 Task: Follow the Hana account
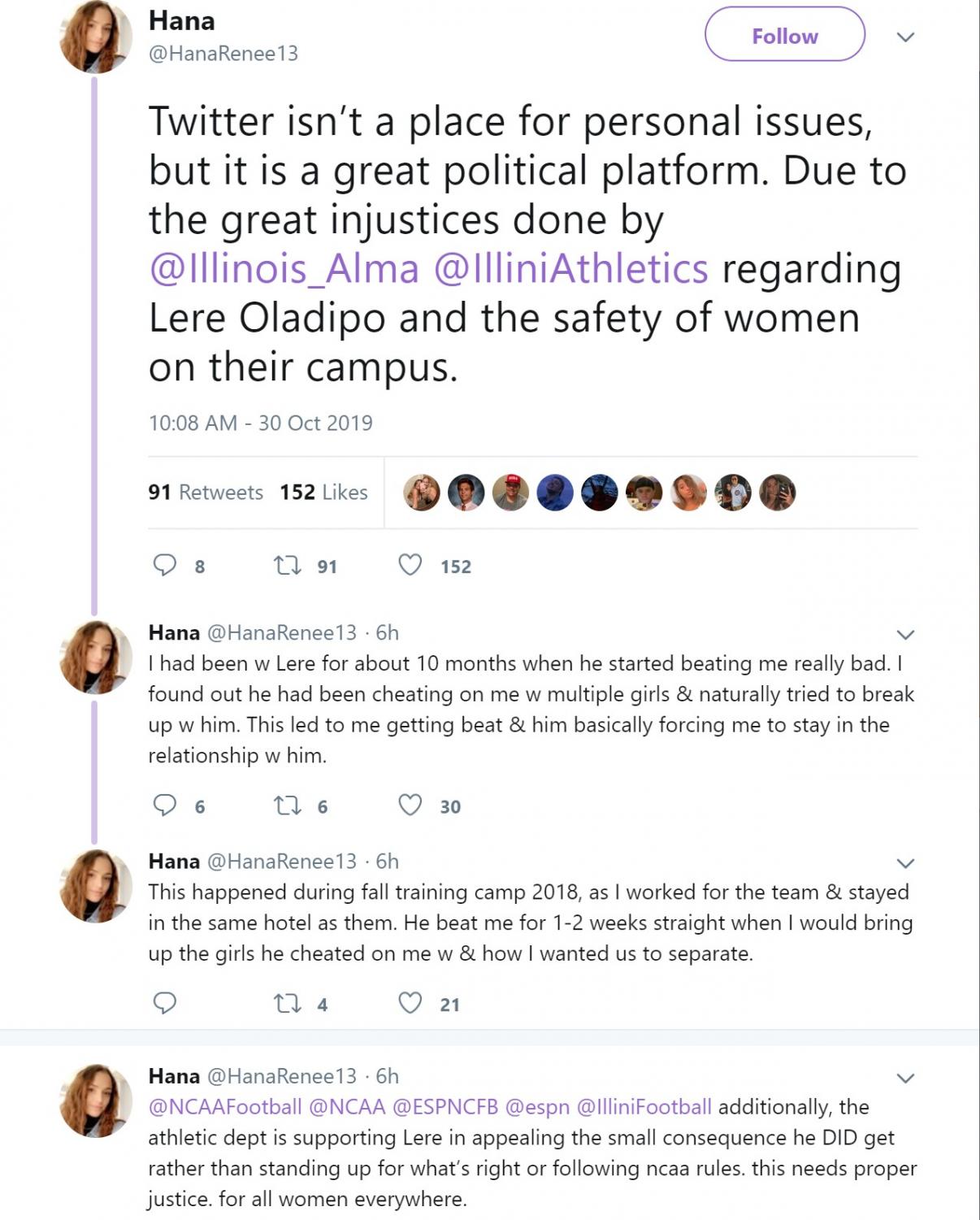click(x=784, y=36)
